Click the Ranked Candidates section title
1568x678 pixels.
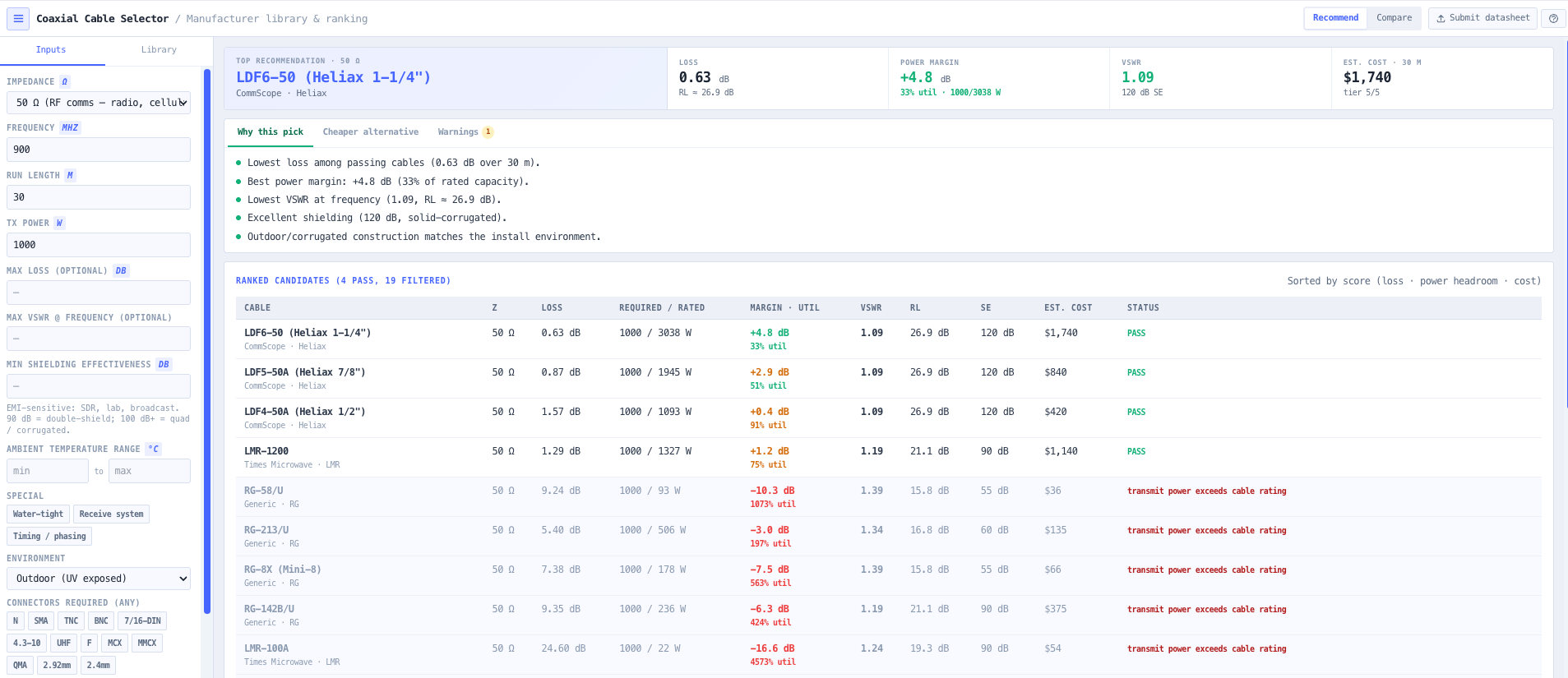[343, 281]
